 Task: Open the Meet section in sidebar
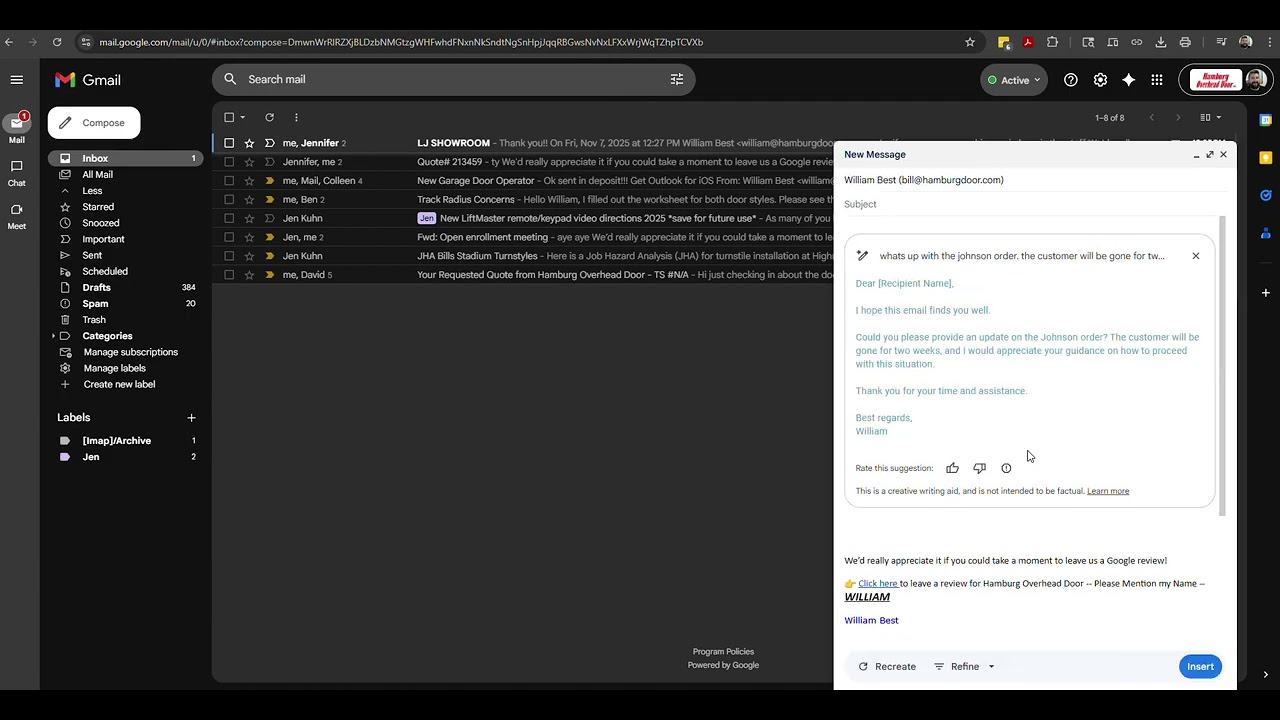pos(17,216)
